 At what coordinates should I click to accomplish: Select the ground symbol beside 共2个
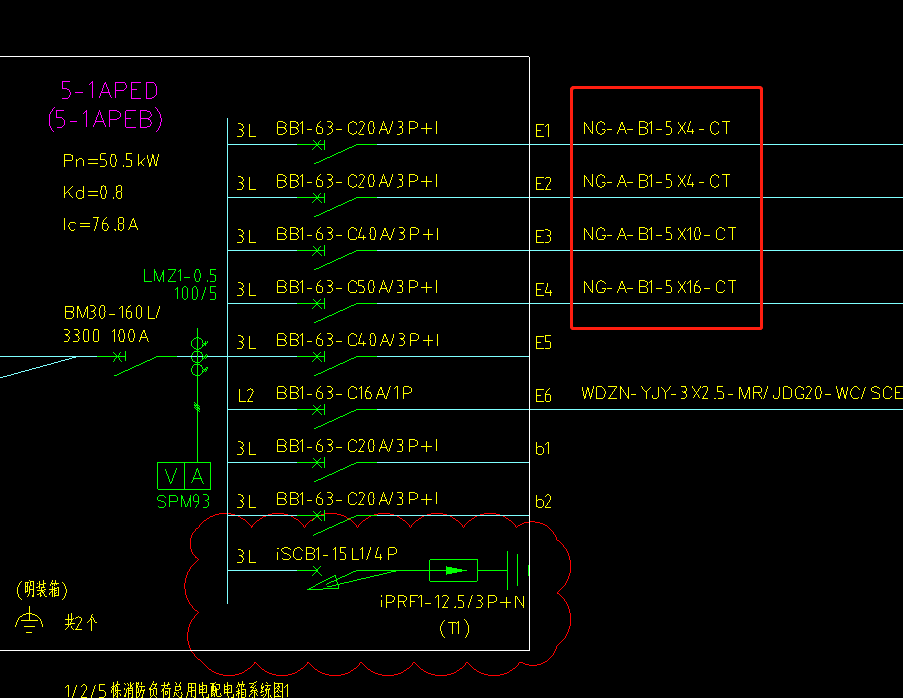[29, 621]
